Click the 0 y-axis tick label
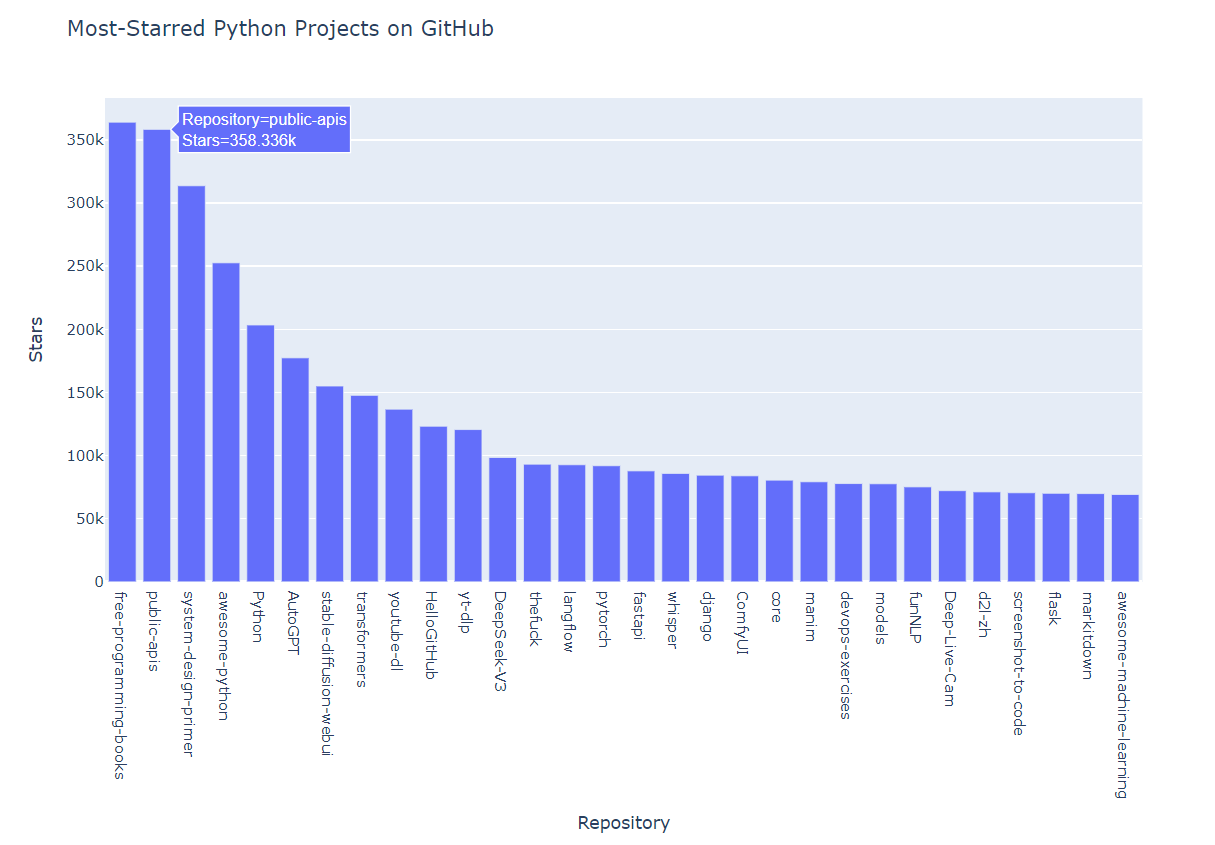The height and width of the screenshot is (845, 1215). click(x=98, y=581)
